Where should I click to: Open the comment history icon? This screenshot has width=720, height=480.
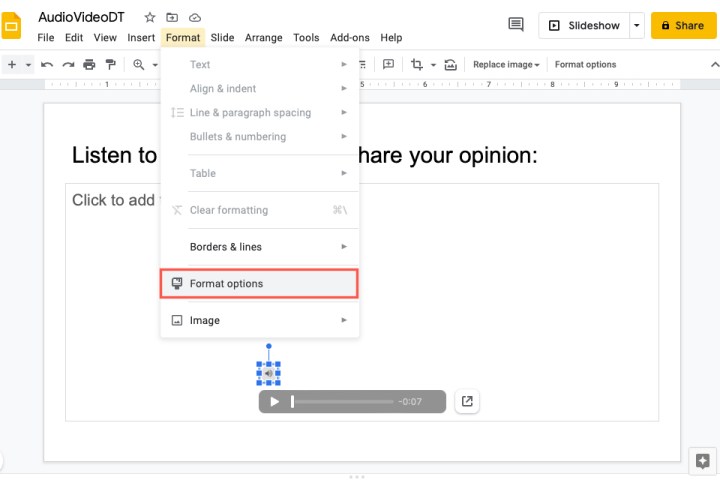(516, 25)
